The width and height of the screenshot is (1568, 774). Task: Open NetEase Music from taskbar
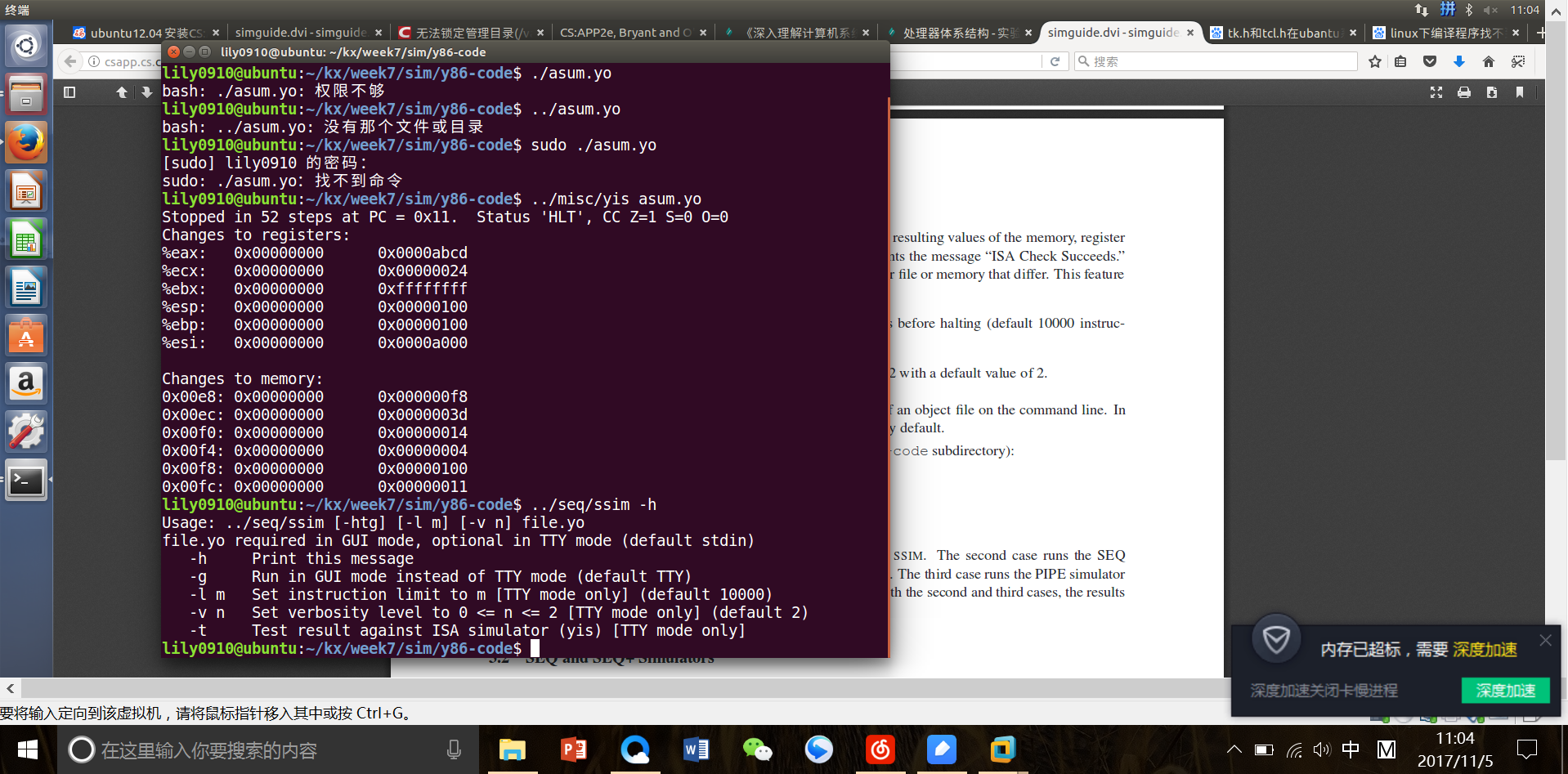(880, 749)
